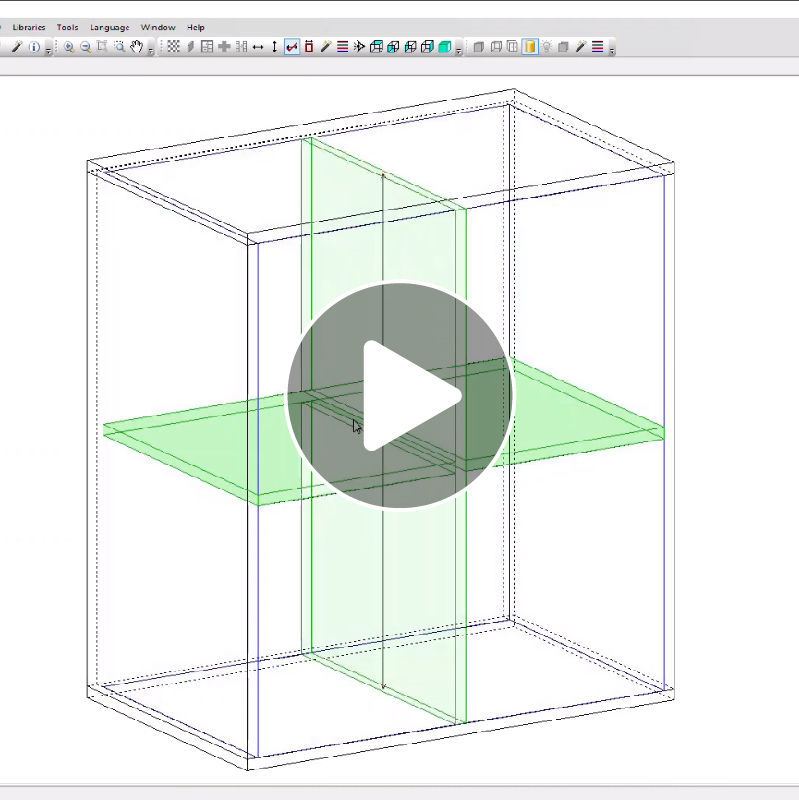Toggle the highlighted orange door display button
This screenshot has height=800, width=799.
coord(530,47)
